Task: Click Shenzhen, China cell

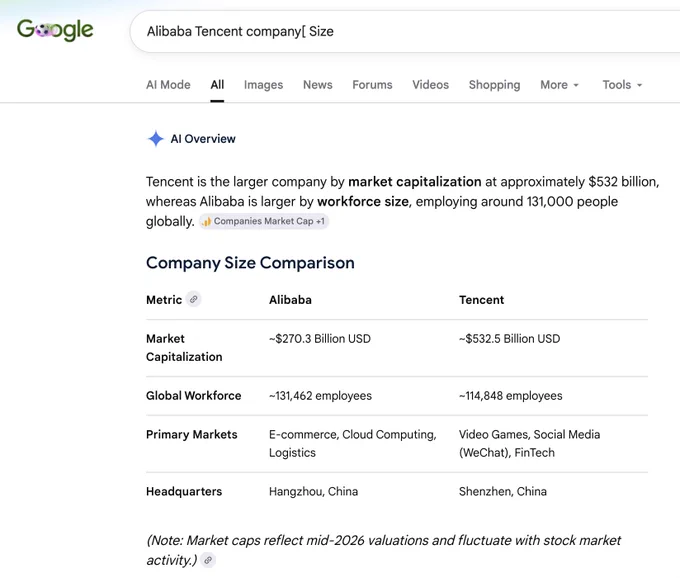Action: coord(503,491)
